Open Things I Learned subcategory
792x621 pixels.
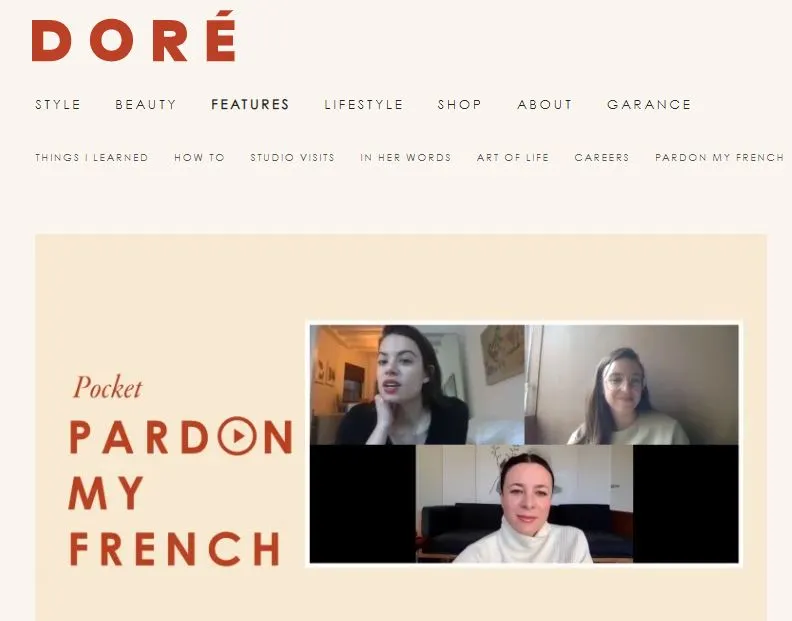(x=92, y=158)
